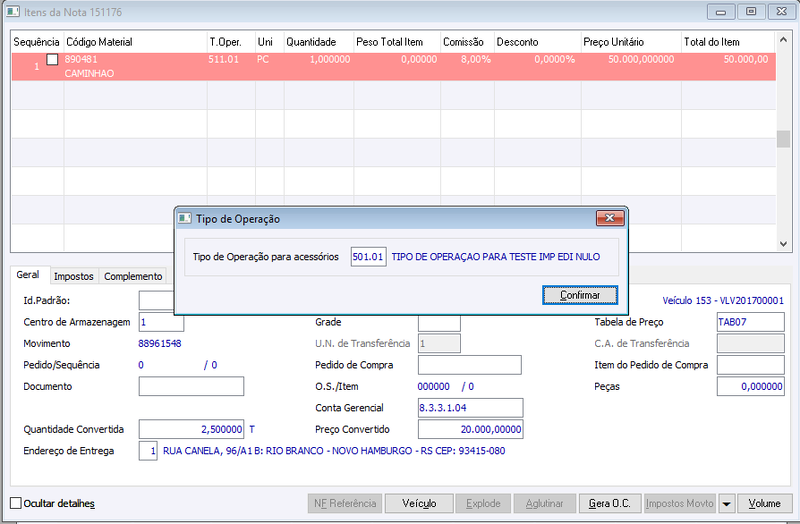Click the RUA CANELA address text
The image size is (800, 524).
pyautogui.click(x=334, y=451)
